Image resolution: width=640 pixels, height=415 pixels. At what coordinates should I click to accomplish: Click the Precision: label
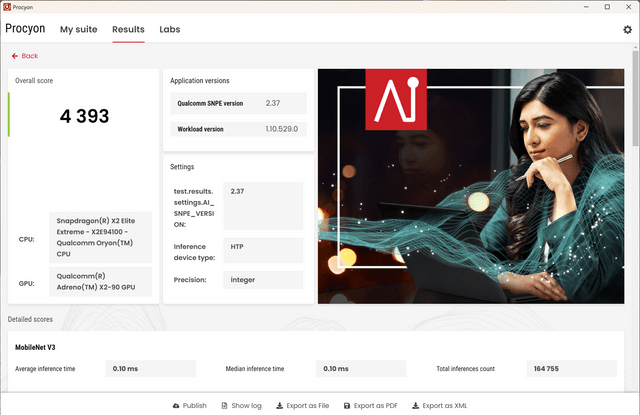click(x=190, y=280)
